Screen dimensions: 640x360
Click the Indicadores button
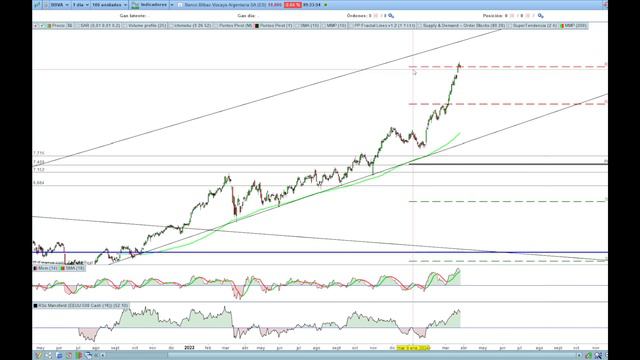(x=150, y=5)
